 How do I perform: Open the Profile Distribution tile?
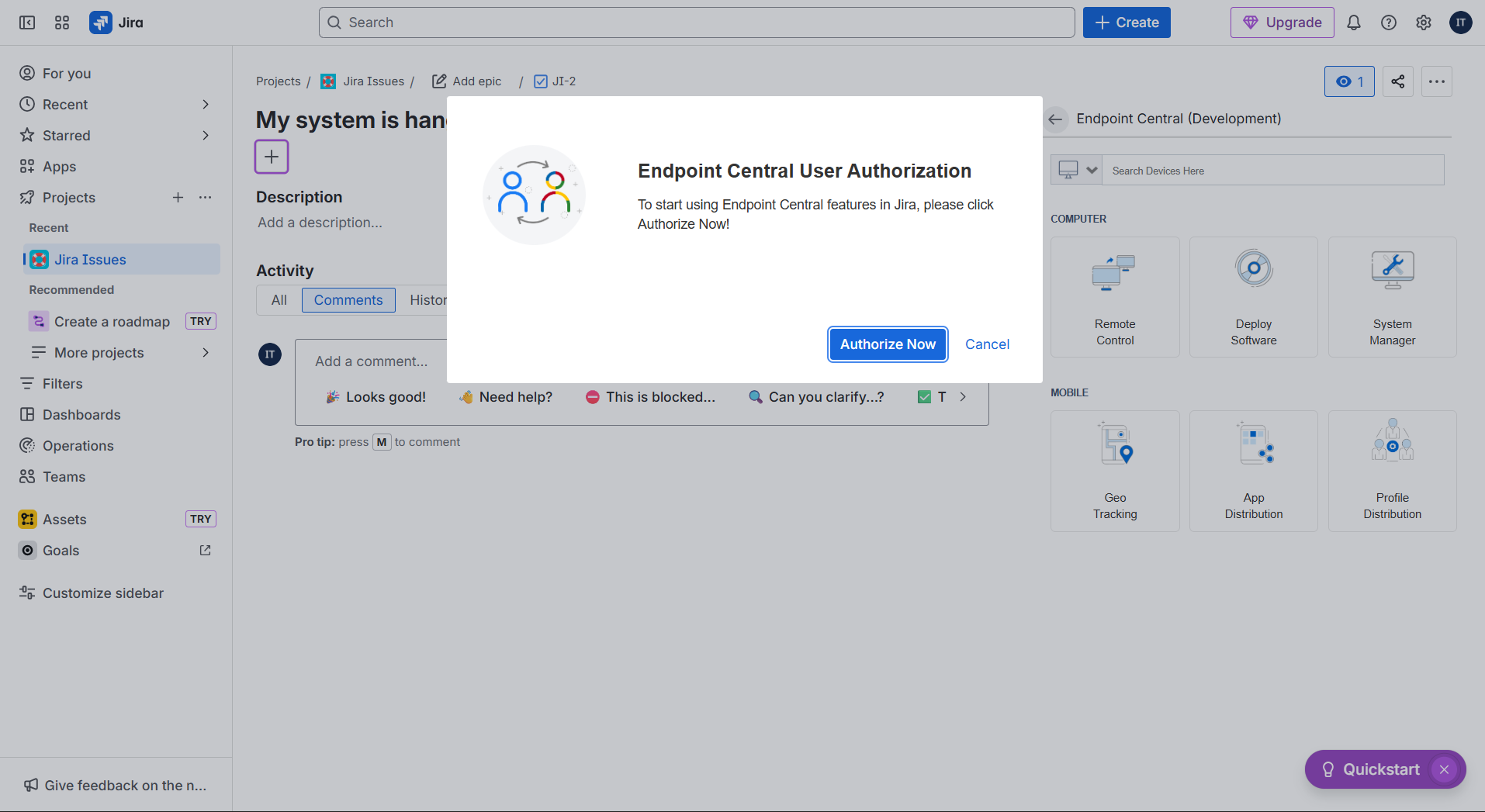tap(1393, 471)
